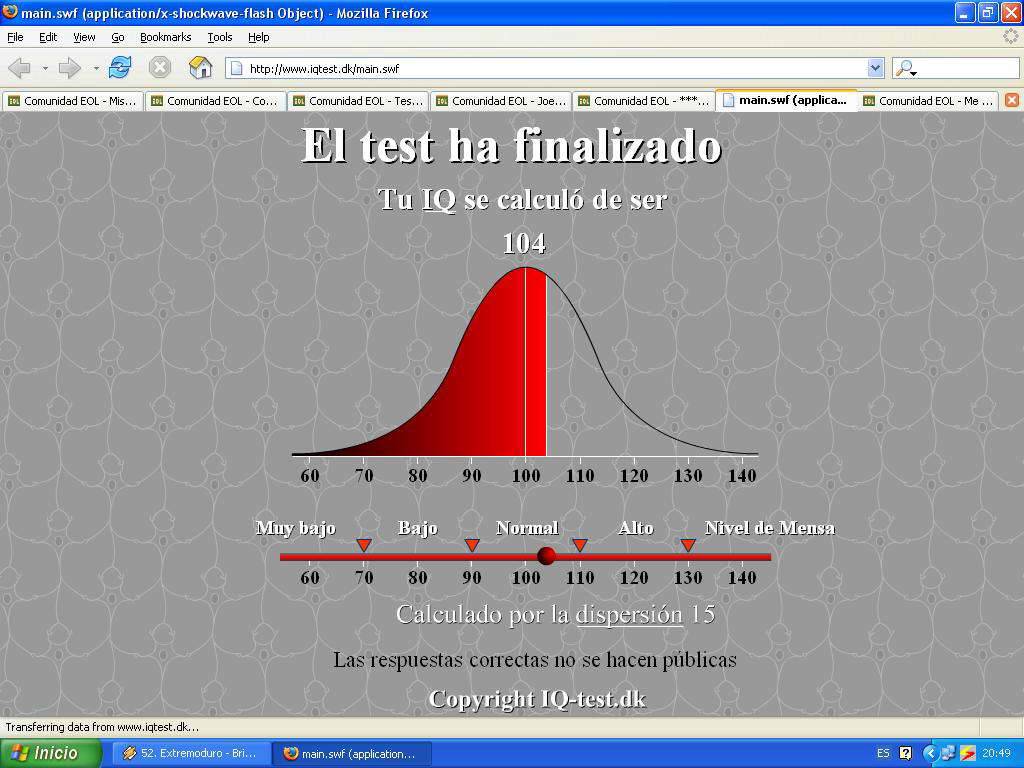The width and height of the screenshot is (1024, 768).
Task: Minimize the Firefox window
Action: pos(965,12)
